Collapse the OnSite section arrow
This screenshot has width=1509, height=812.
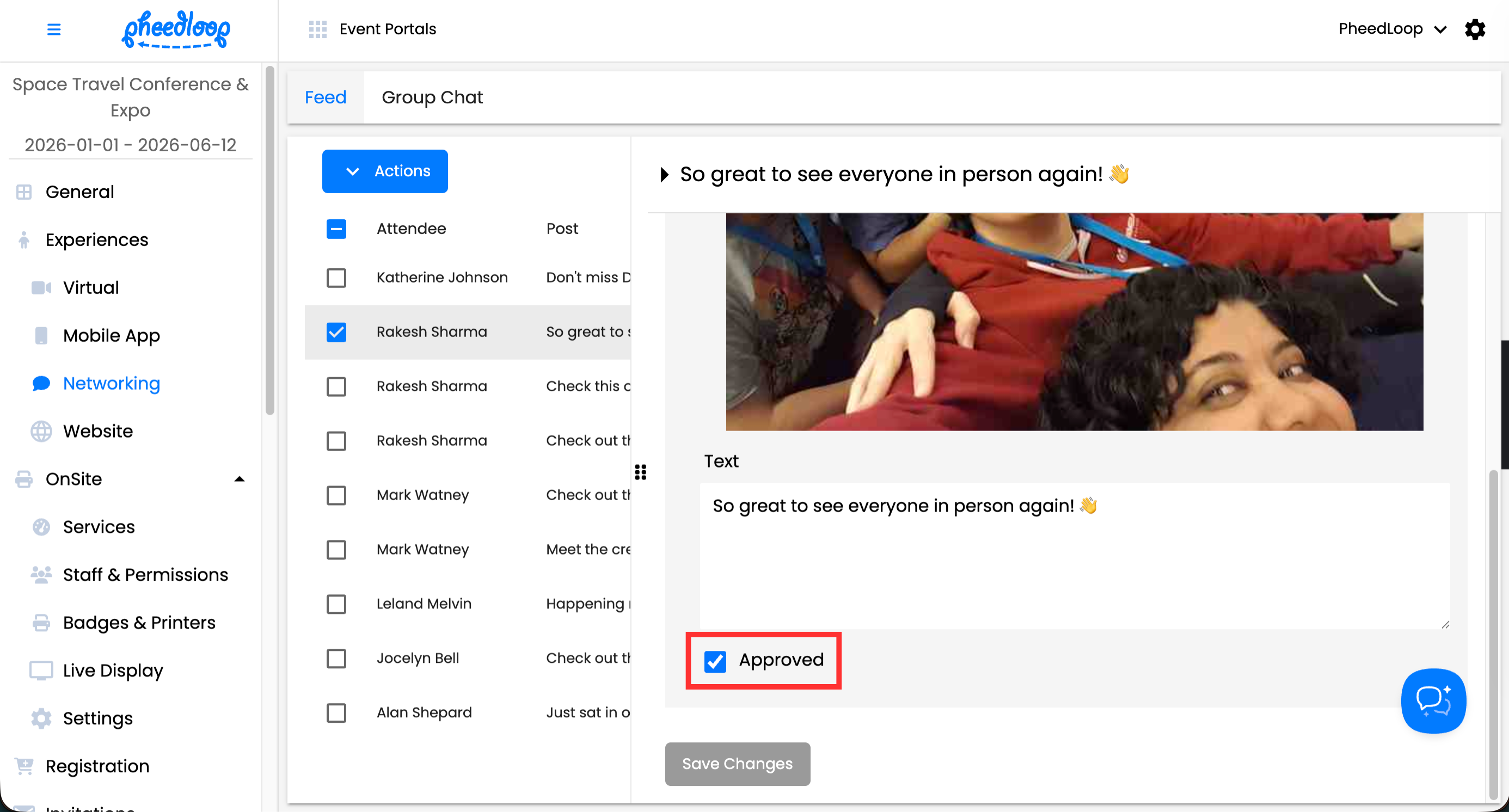(239, 479)
